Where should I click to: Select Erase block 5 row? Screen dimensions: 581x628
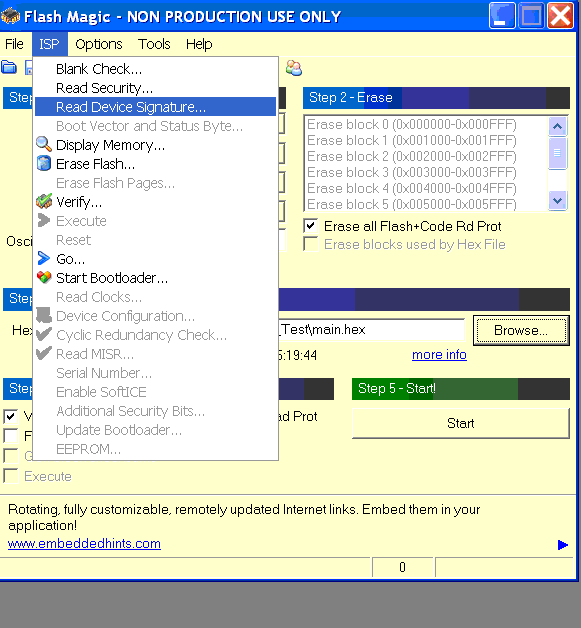pyautogui.click(x=426, y=204)
